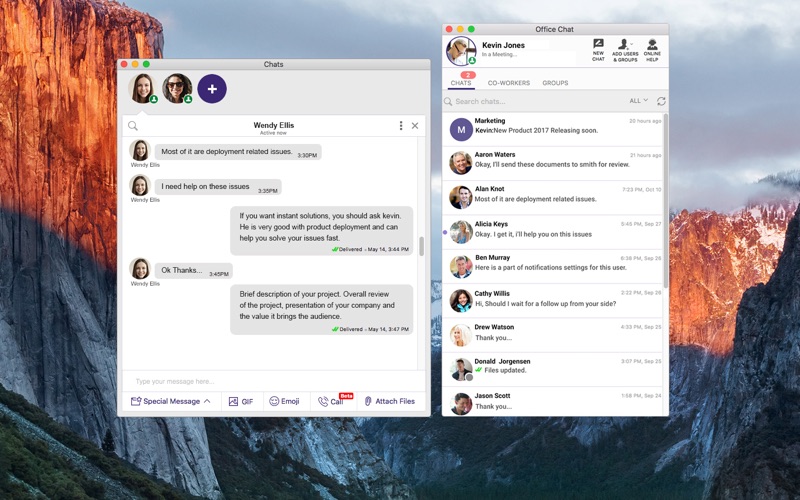800x500 pixels.
Task: Click the "If you want instant solutions" message
Action: click(321, 231)
